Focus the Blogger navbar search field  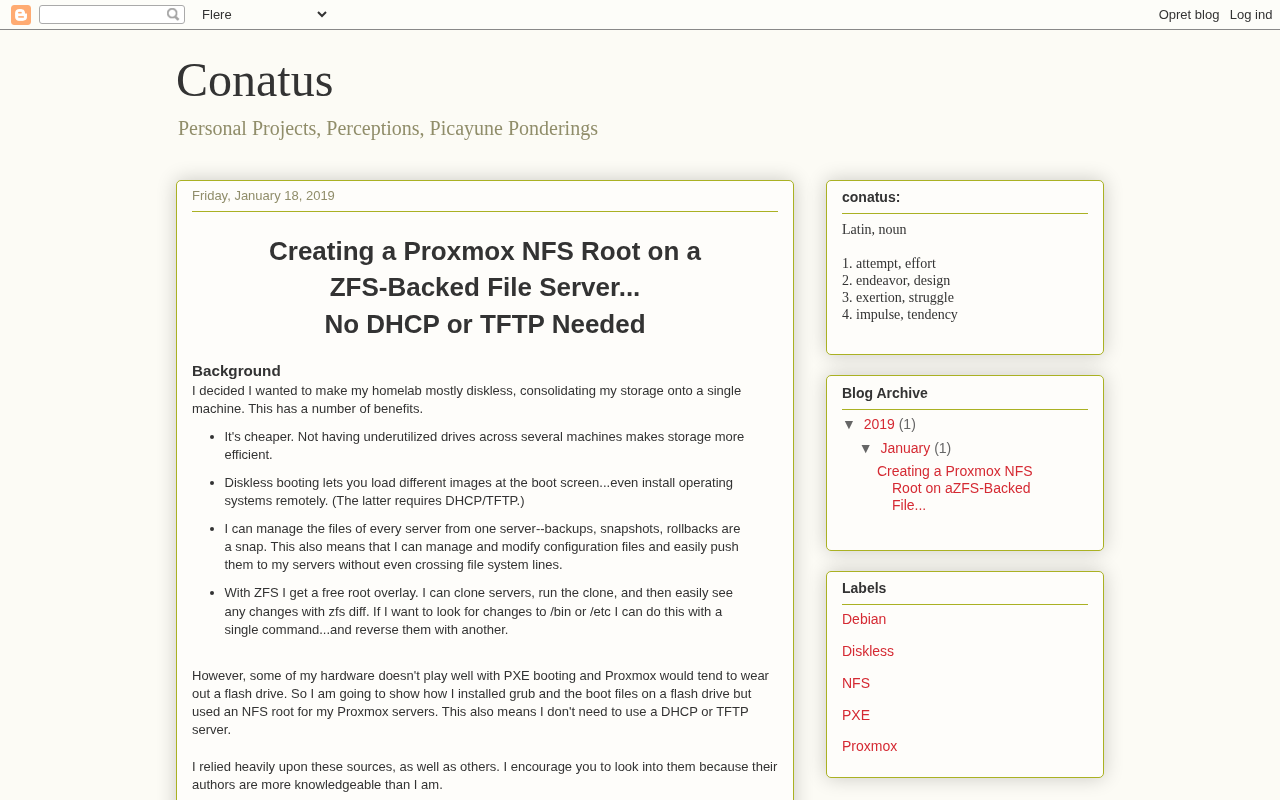pos(103,15)
